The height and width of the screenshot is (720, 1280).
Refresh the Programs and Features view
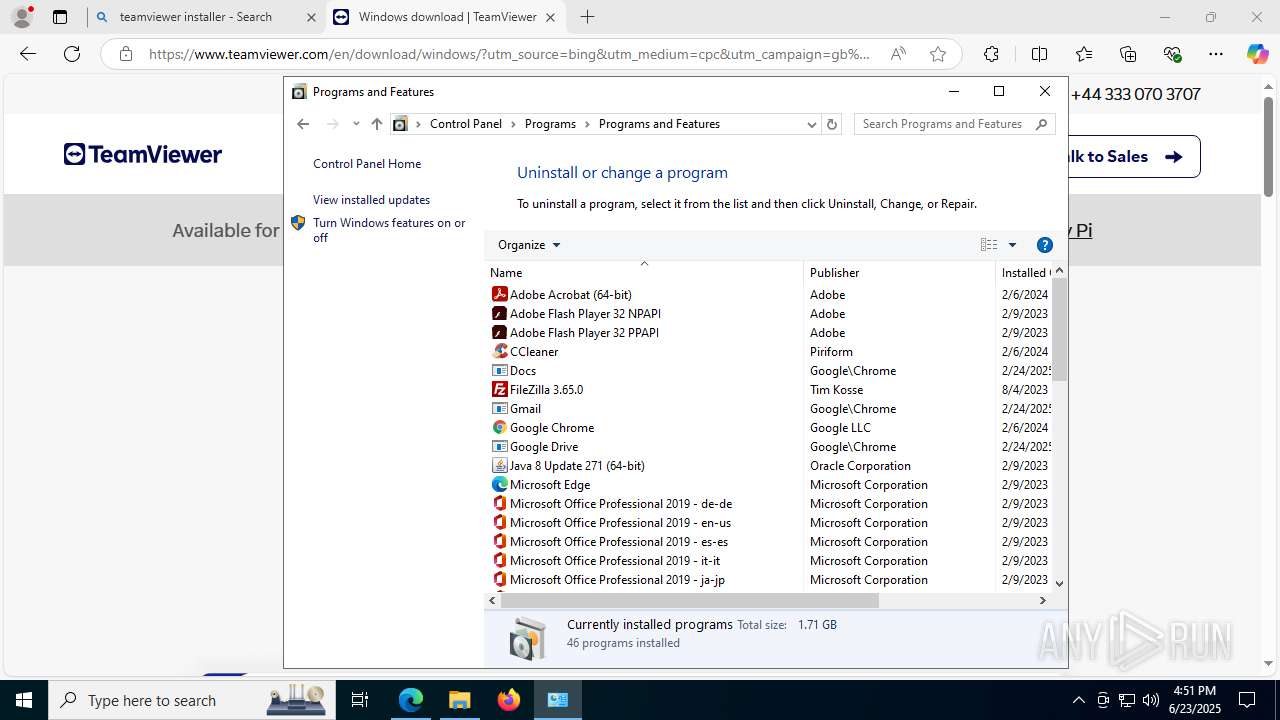click(x=832, y=124)
